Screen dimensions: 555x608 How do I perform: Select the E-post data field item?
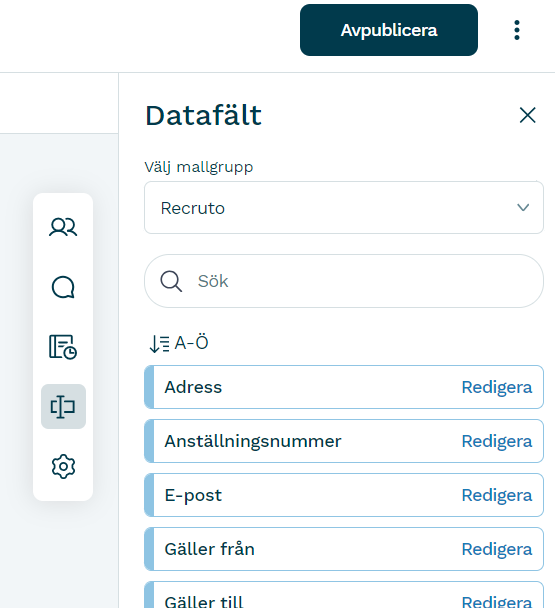(x=344, y=495)
